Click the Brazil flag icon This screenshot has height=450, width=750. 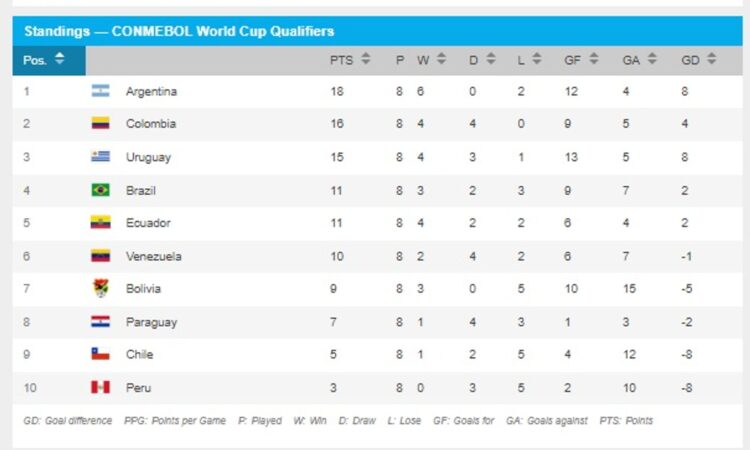(x=100, y=190)
